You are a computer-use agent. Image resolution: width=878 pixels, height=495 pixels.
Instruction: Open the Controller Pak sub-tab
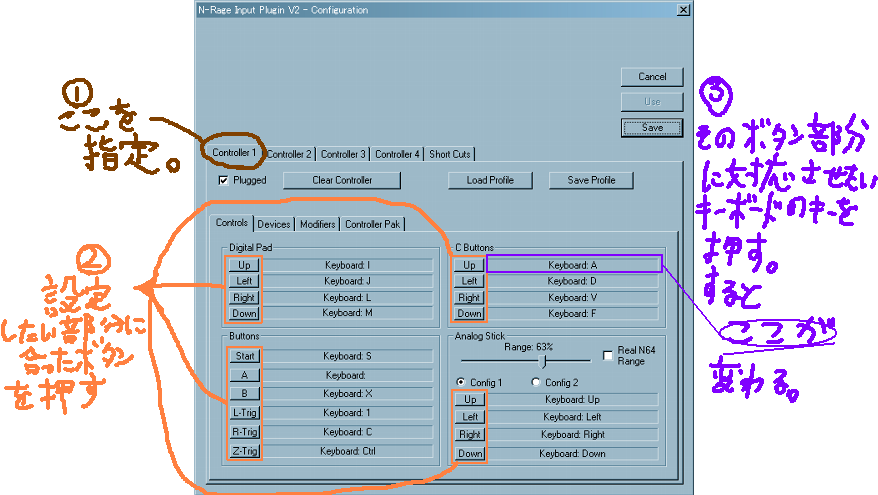tap(372, 225)
